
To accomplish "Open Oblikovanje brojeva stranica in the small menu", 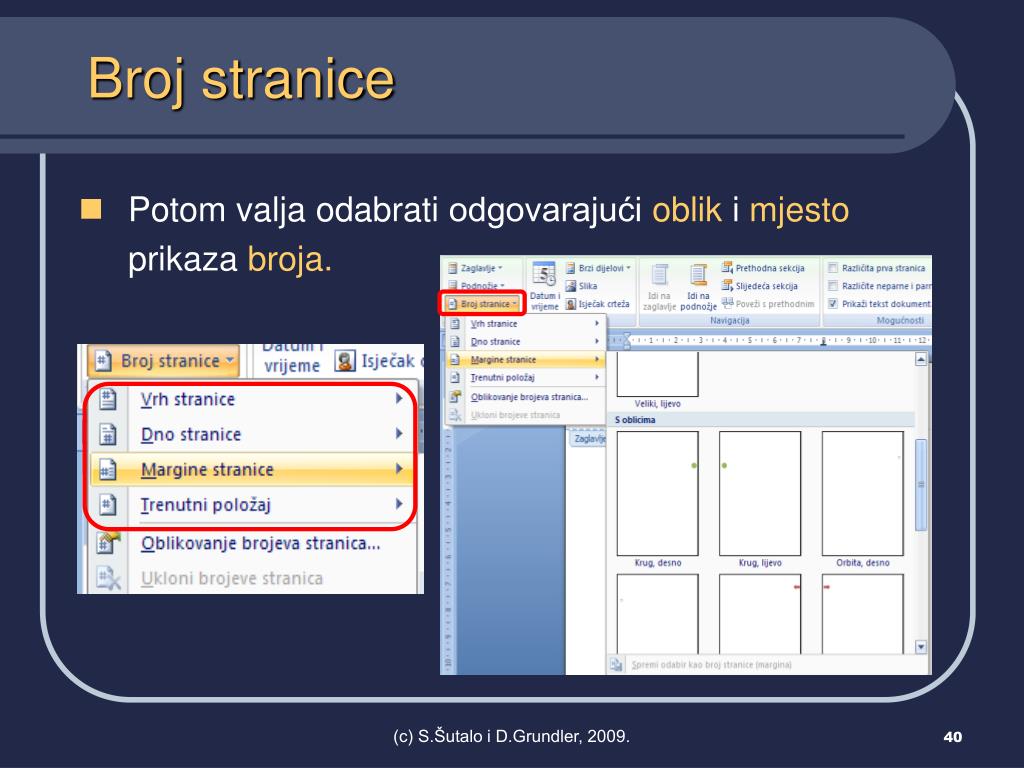I will tap(526, 396).
